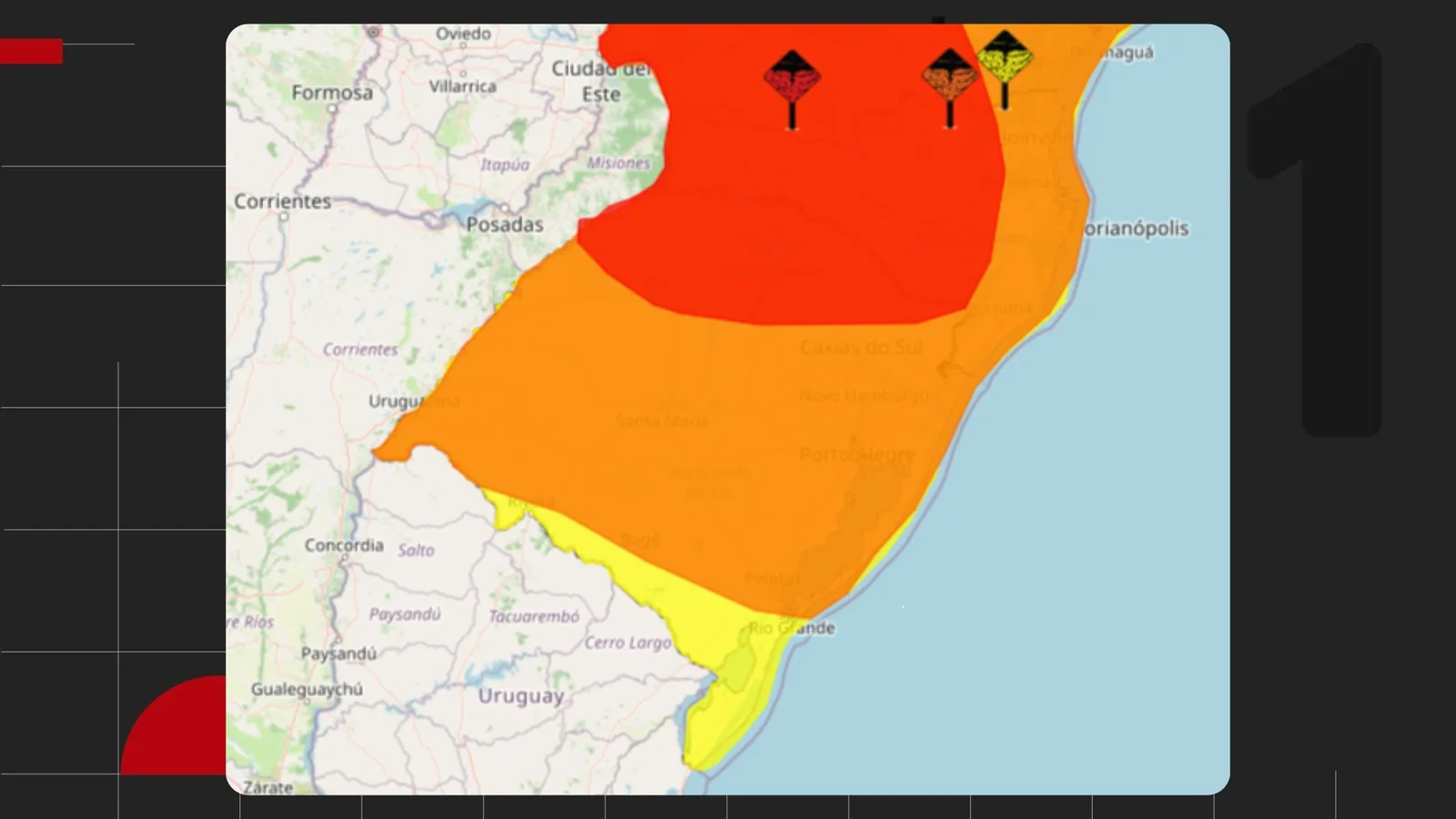This screenshot has width=1456, height=819.
Task: Click the Gualeguaychú city label
Action: pyautogui.click(x=307, y=689)
